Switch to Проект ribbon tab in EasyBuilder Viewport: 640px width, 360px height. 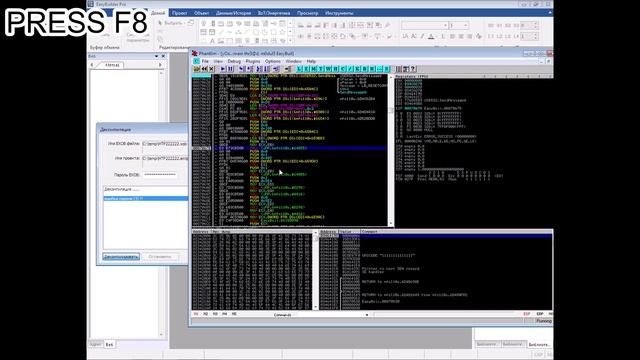click(180, 13)
